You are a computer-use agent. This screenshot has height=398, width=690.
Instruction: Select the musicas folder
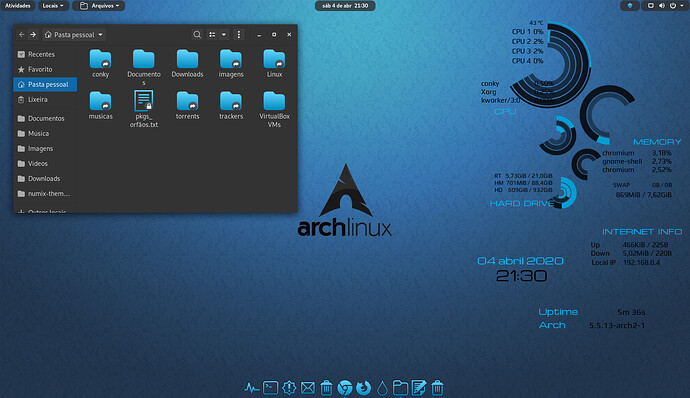100,105
